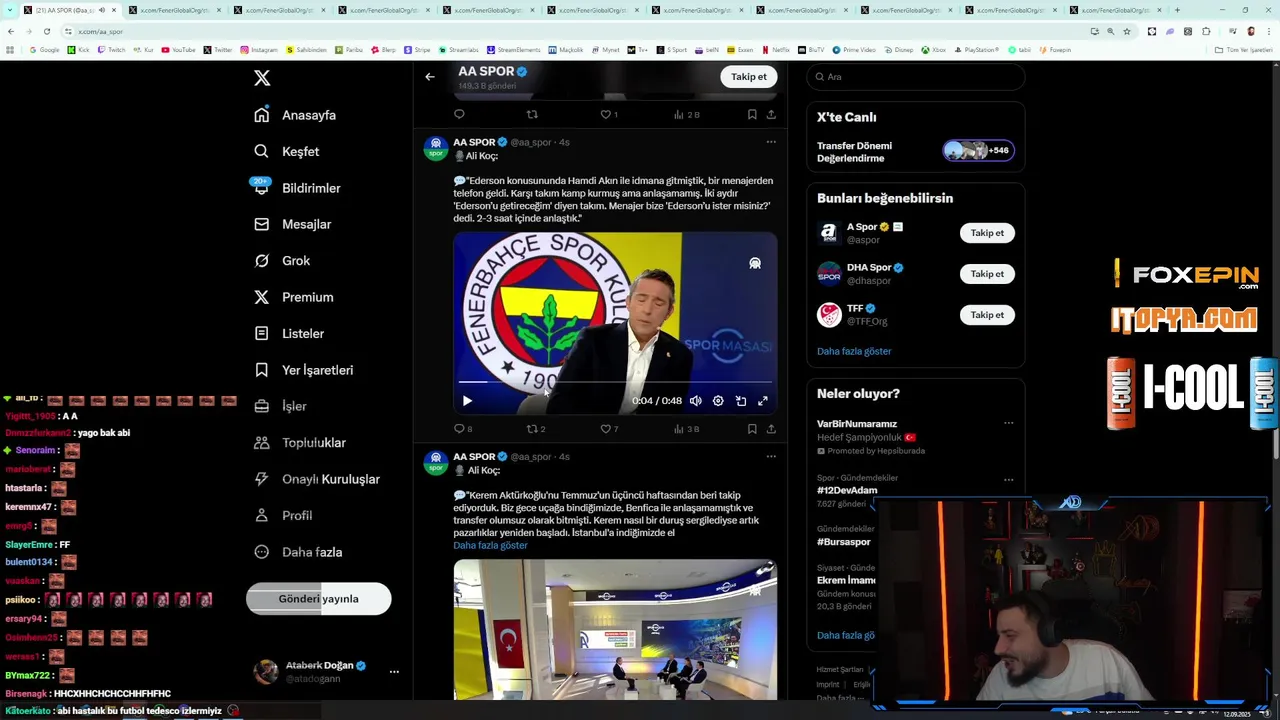Open options for #12DevAdam trend
1280x720 pixels.
[x=1008, y=478]
